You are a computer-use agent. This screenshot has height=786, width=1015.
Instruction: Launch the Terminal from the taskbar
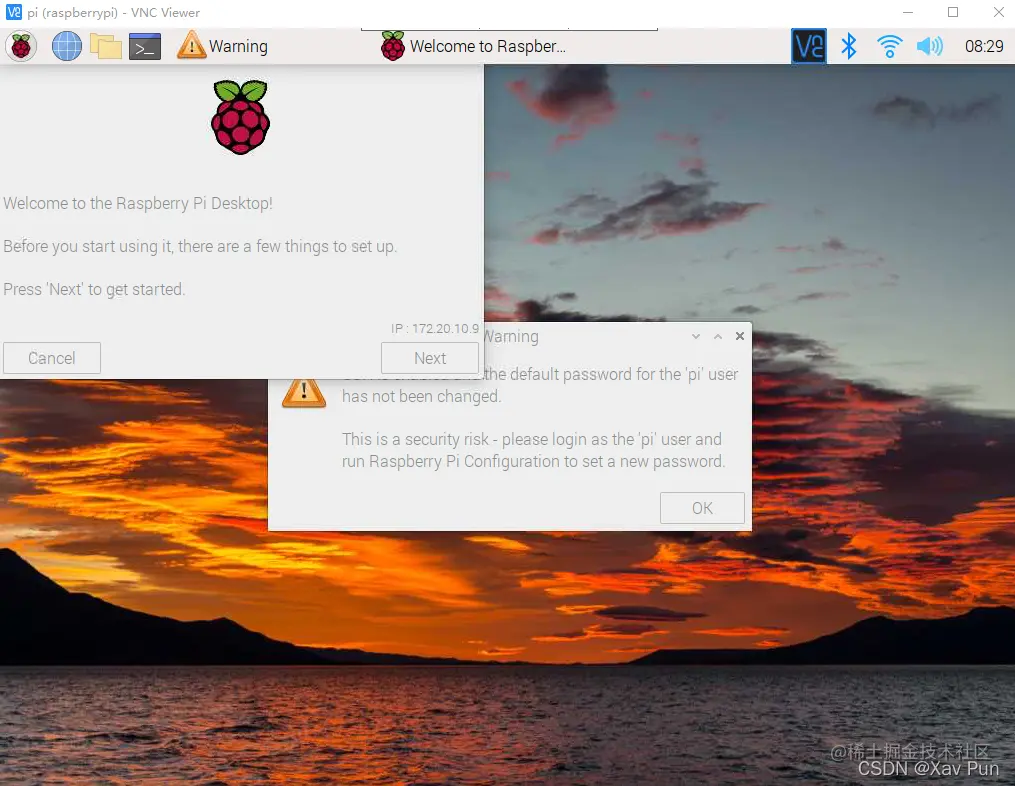[145, 47]
